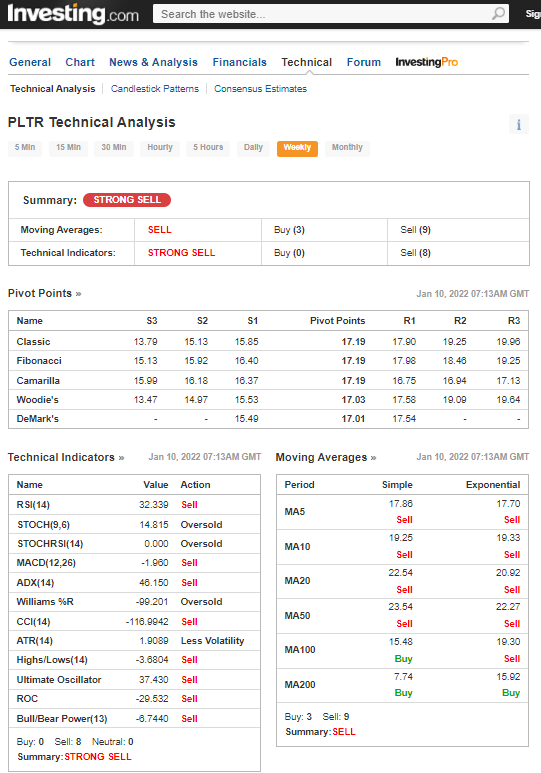This screenshot has height=773, width=541.
Task: Click the STRONG SELL summary badge
Action: tap(127, 200)
